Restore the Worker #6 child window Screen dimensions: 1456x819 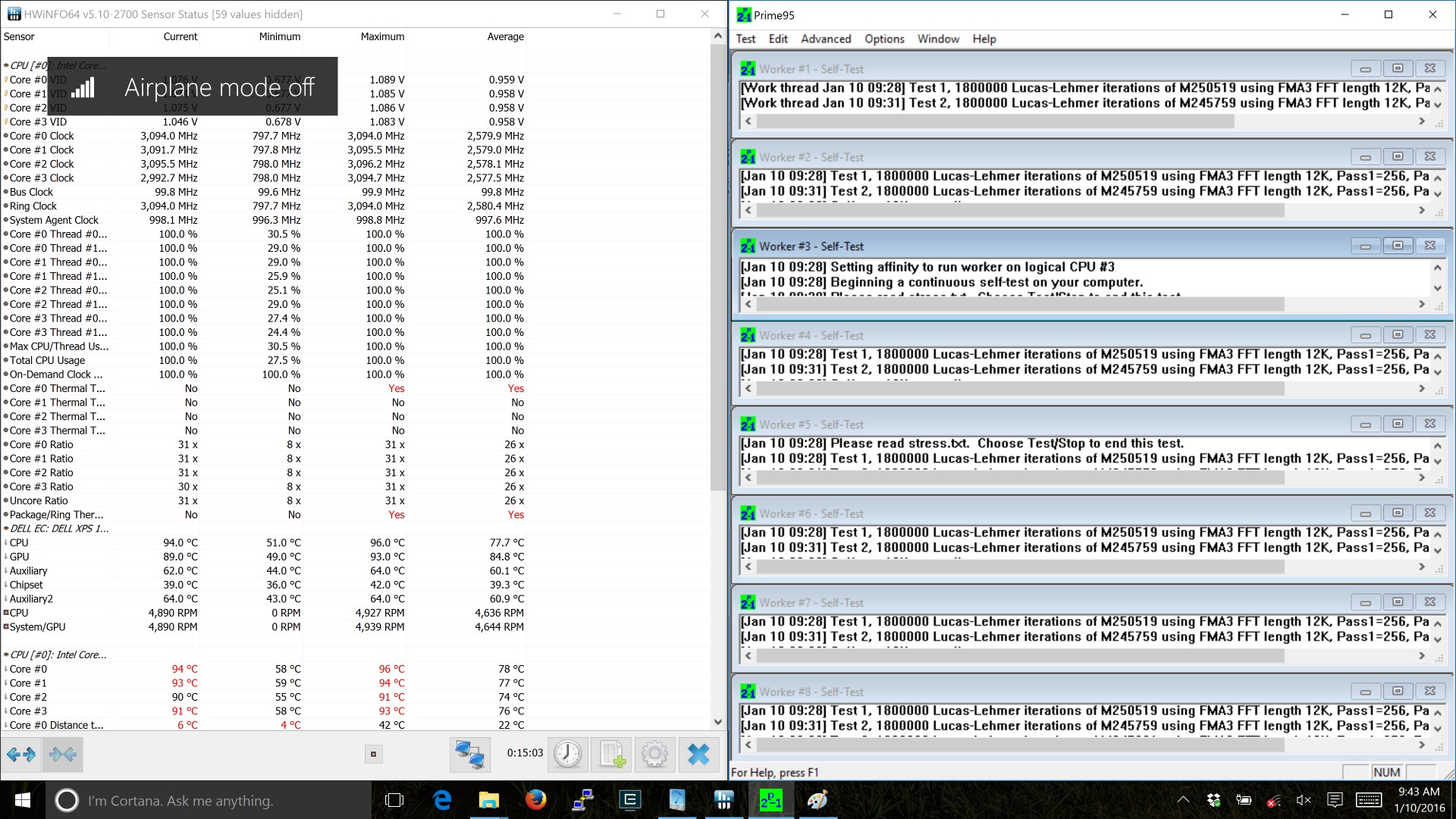pyautogui.click(x=1397, y=513)
